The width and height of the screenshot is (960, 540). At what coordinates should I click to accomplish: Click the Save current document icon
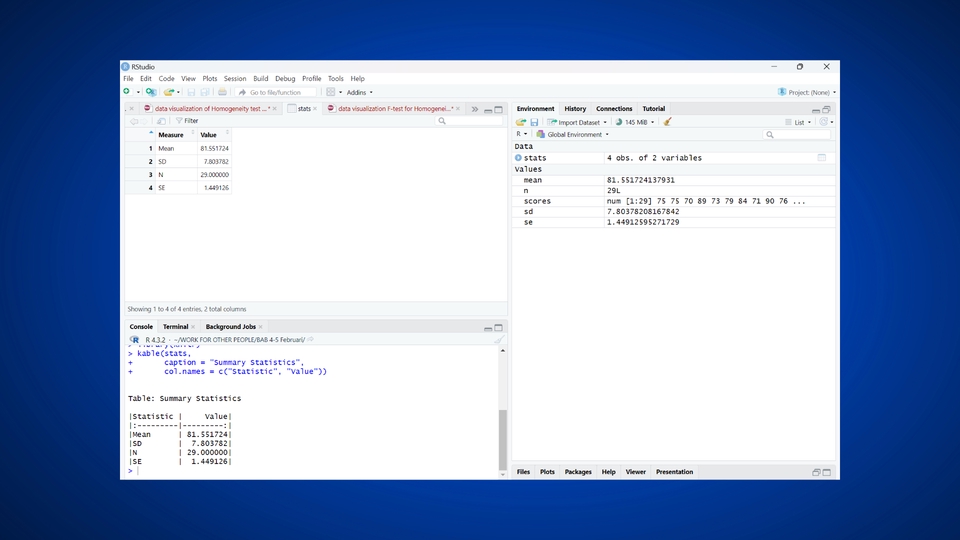click(191, 92)
